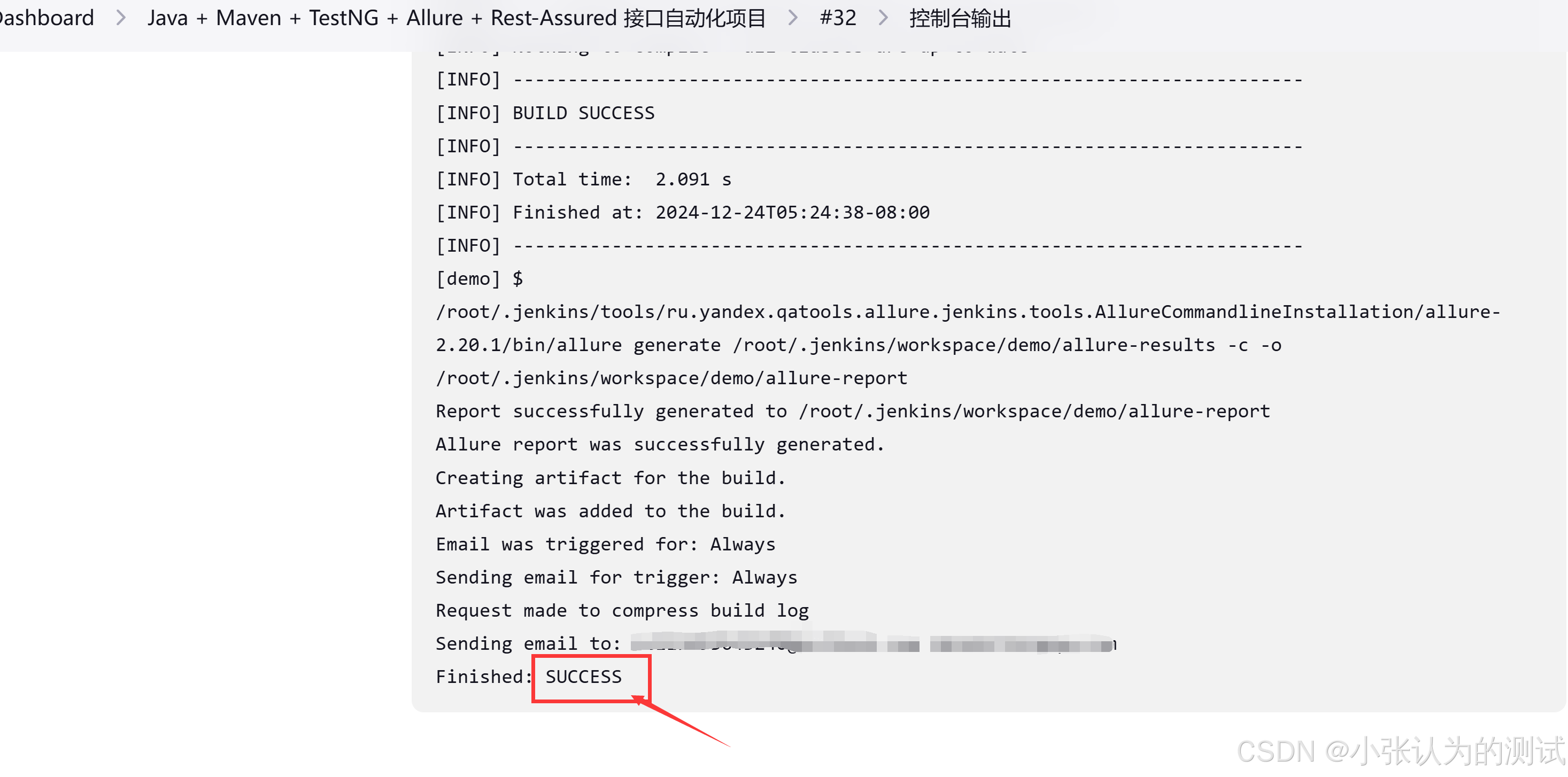Click 'Request made to compress build log' line

click(x=622, y=611)
